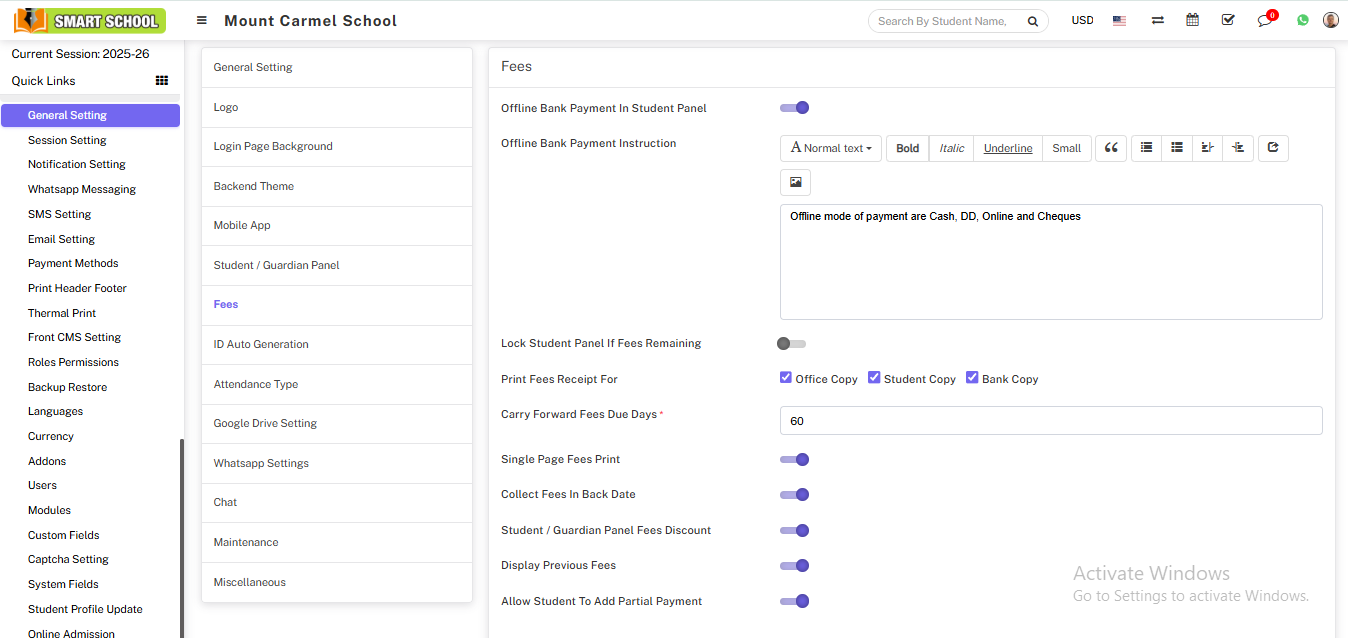Open the language flag dropdown
This screenshot has width=1348, height=638.
click(x=1119, y=20)
